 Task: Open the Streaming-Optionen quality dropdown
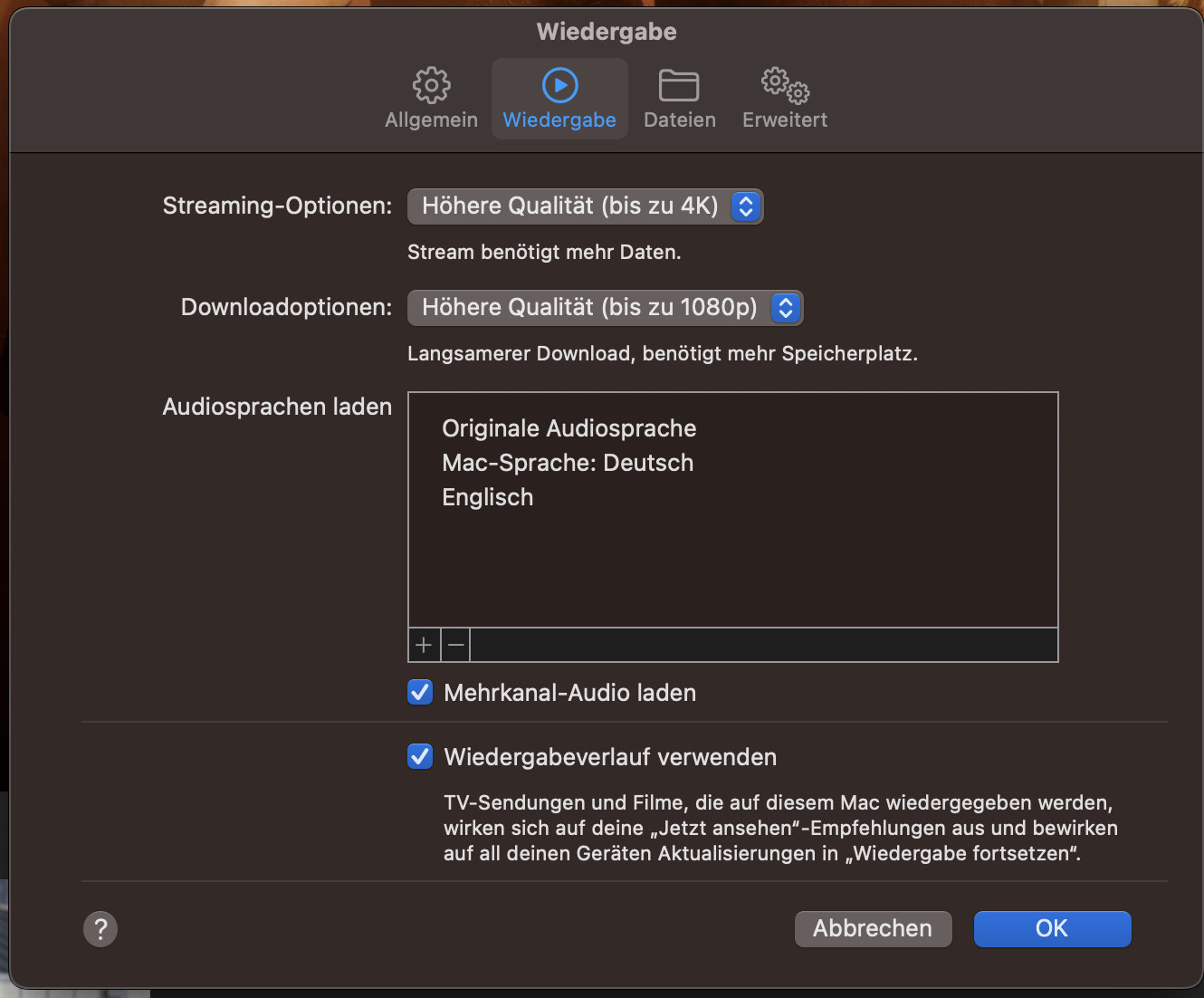click(x=572, y=206)
